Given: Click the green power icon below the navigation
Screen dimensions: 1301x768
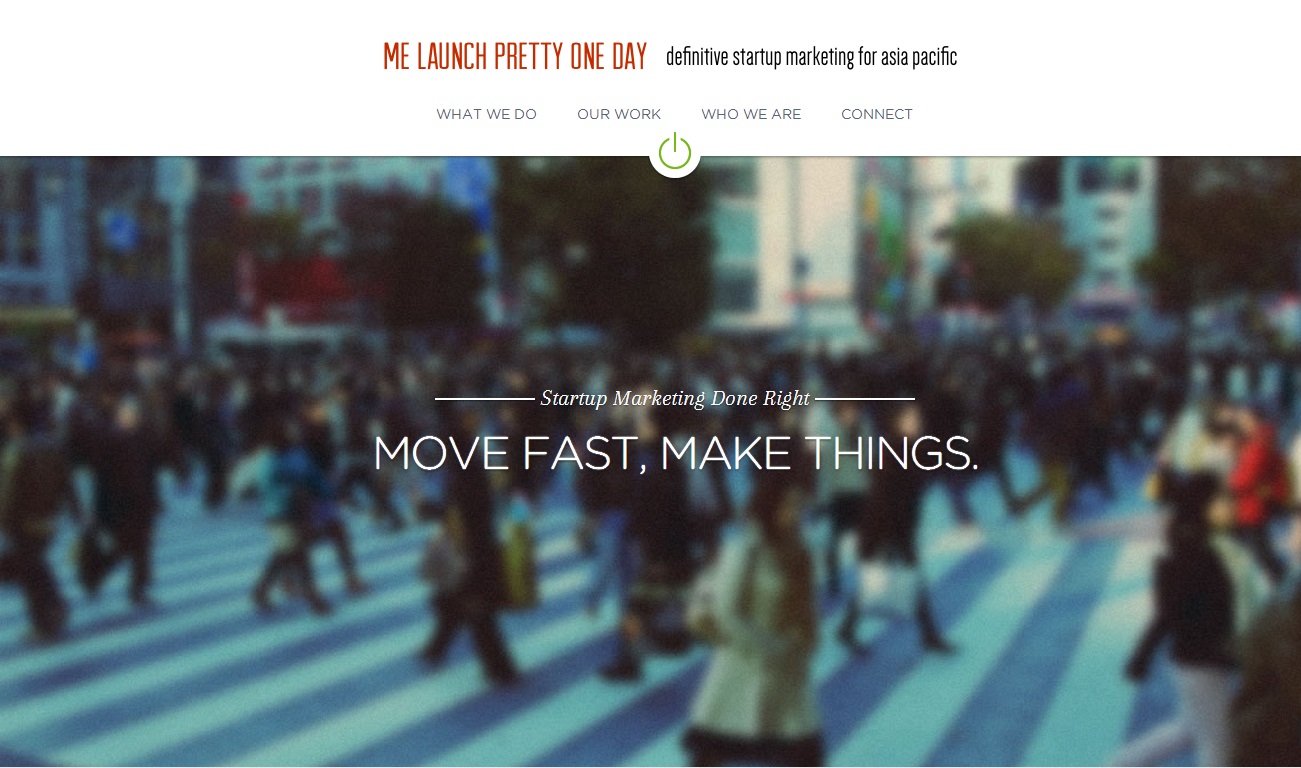Looking at the screenshot, I should [x=675, y=152].
